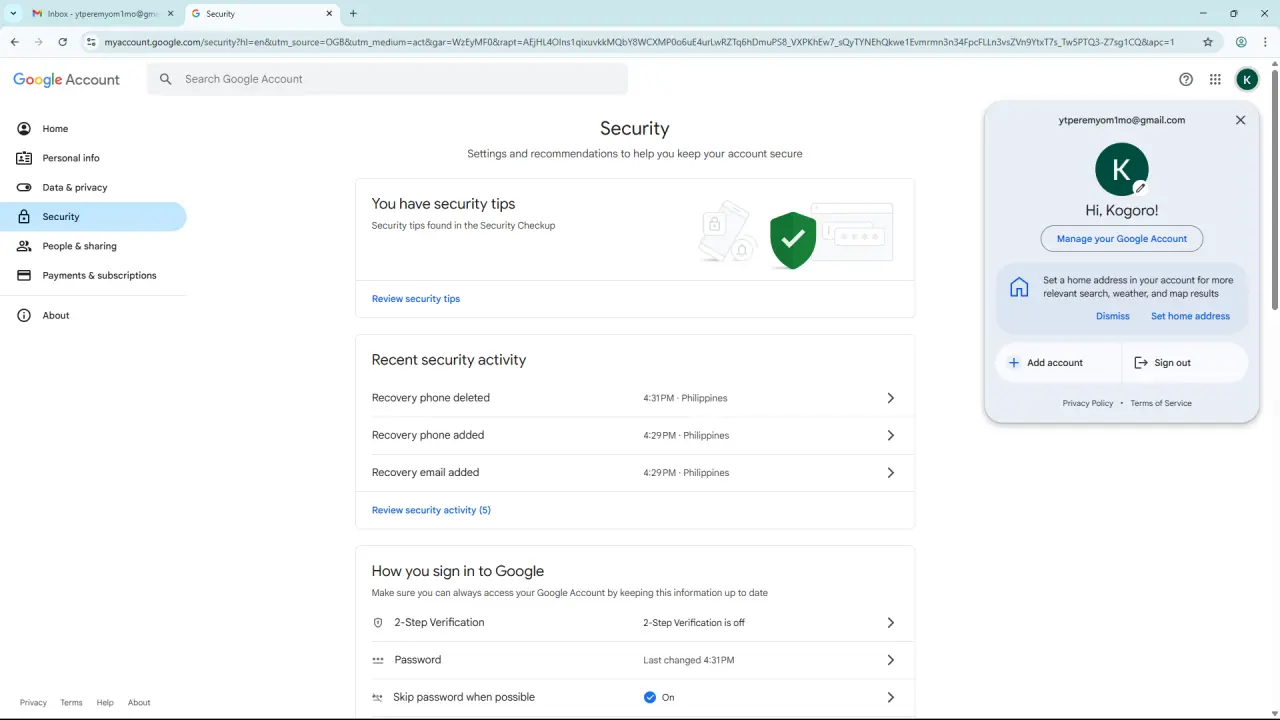Open tab search dropdown arrow
Viewport: 1280px width, 720px height.
coord(14,14)
